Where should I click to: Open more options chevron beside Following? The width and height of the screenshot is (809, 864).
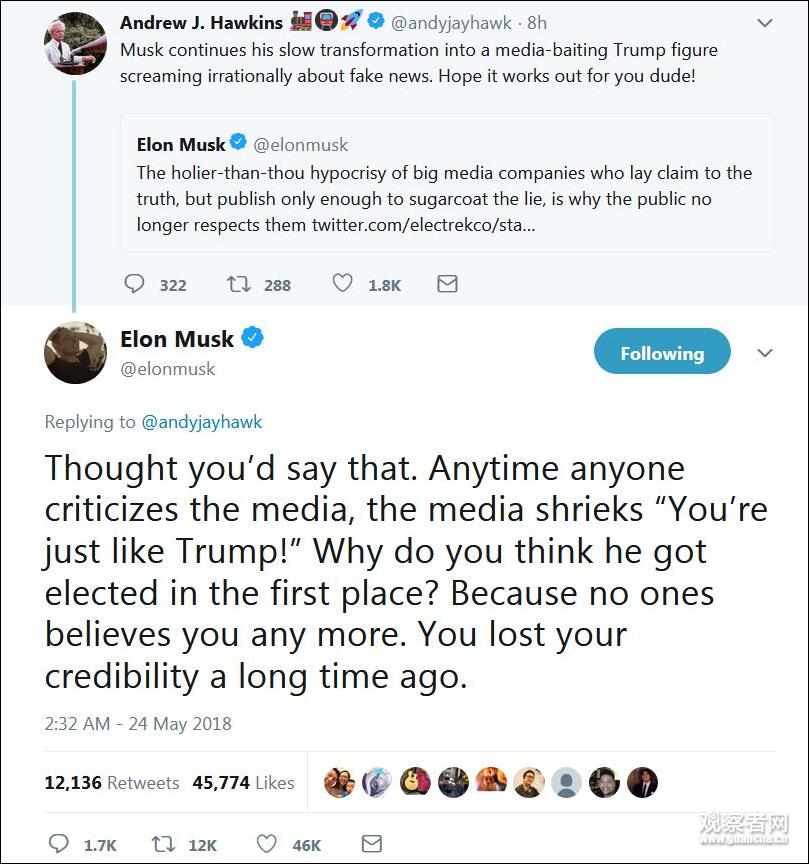(x=765, y=353)
